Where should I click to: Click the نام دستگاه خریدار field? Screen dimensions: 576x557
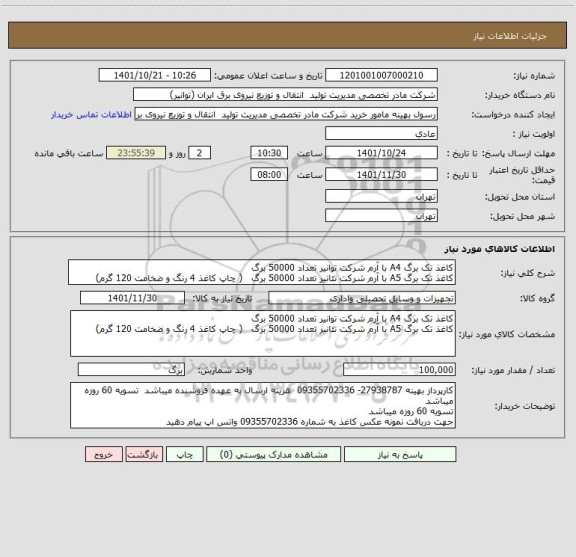[285, 95]
